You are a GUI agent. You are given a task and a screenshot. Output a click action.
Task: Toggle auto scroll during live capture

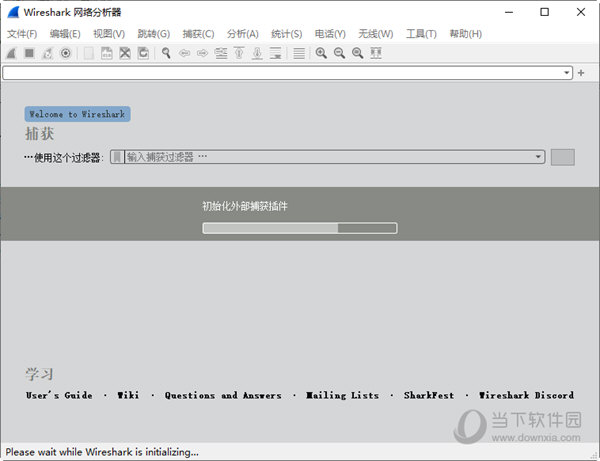pos(276,53)
